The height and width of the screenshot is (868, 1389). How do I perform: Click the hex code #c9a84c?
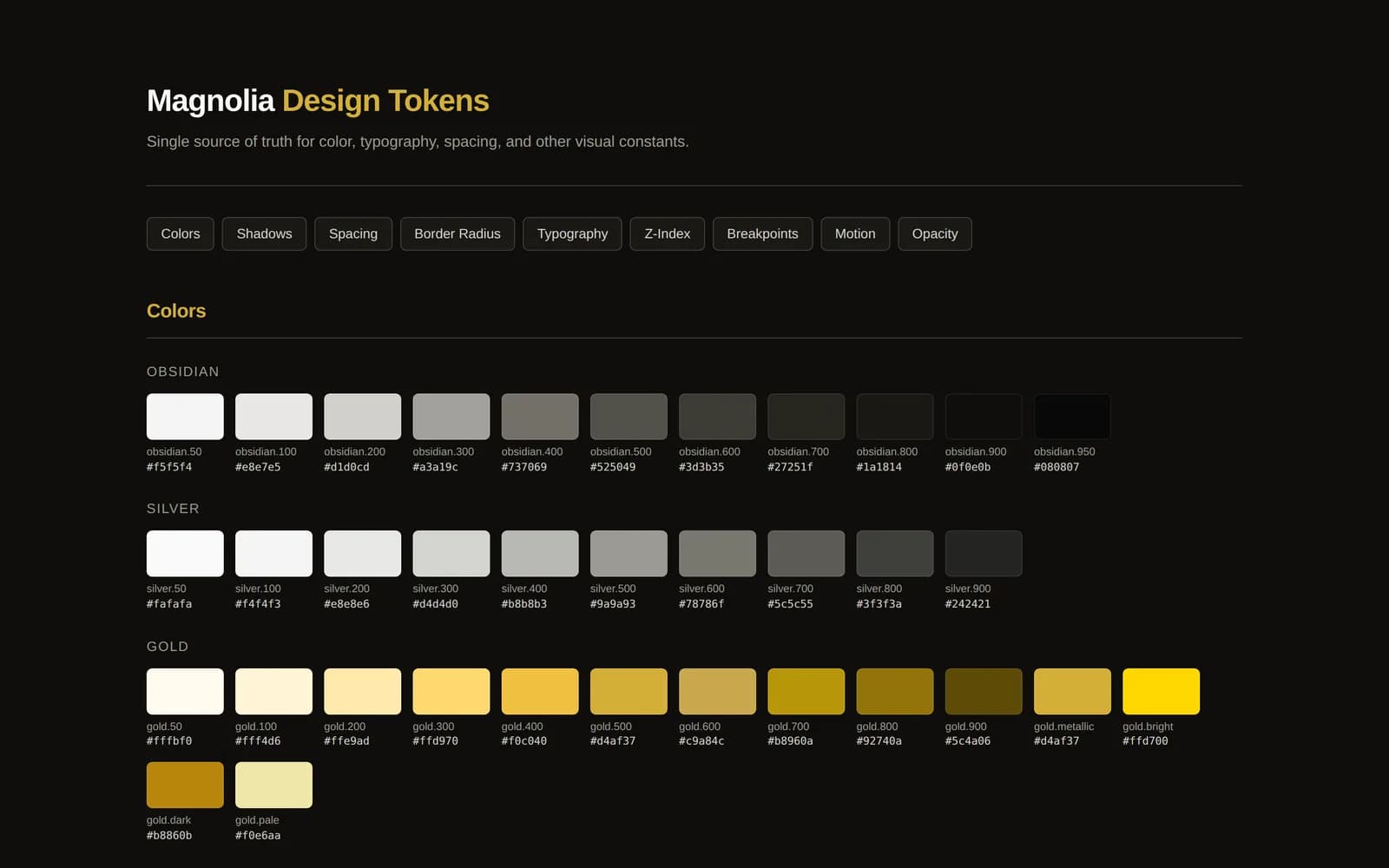pyautogui.click(x=701, y=741)
